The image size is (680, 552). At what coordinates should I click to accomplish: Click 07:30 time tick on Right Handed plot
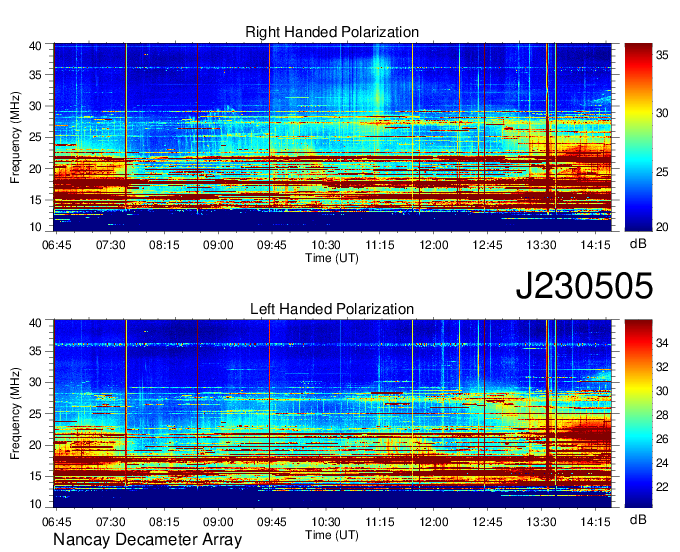point(111,245)
